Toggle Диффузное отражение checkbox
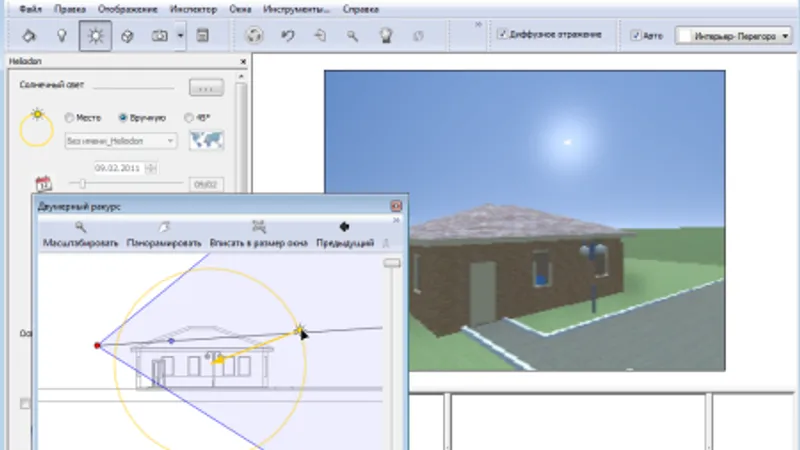 503,34
